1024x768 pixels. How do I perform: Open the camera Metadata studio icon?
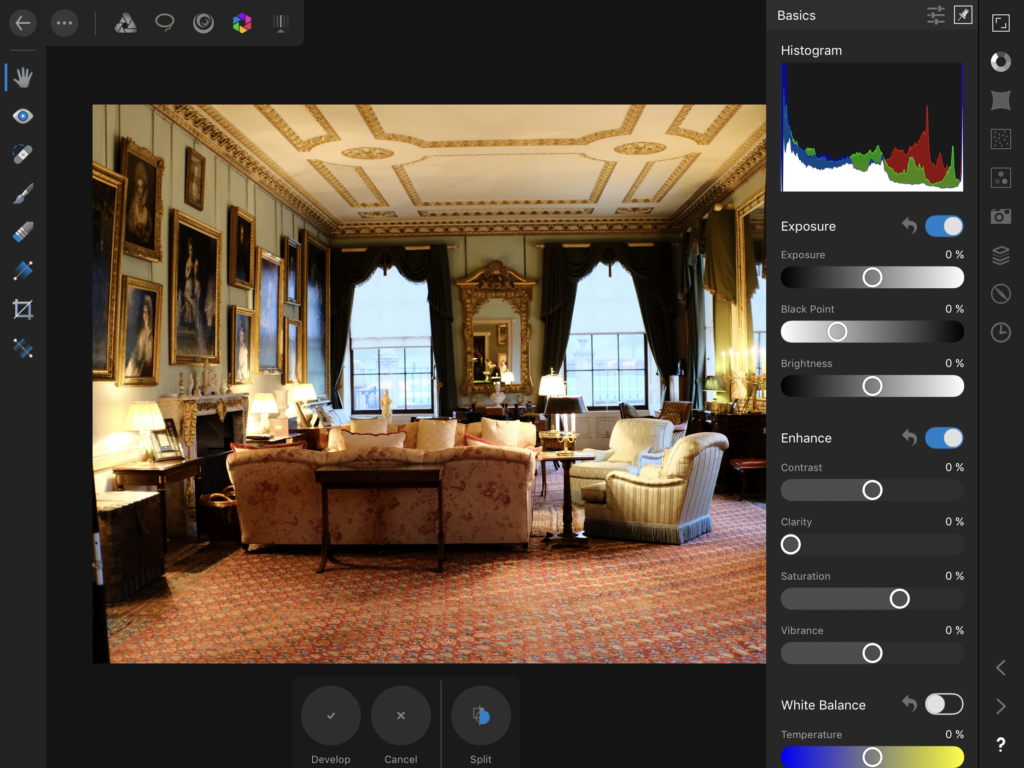click(x=1000, y=216)
